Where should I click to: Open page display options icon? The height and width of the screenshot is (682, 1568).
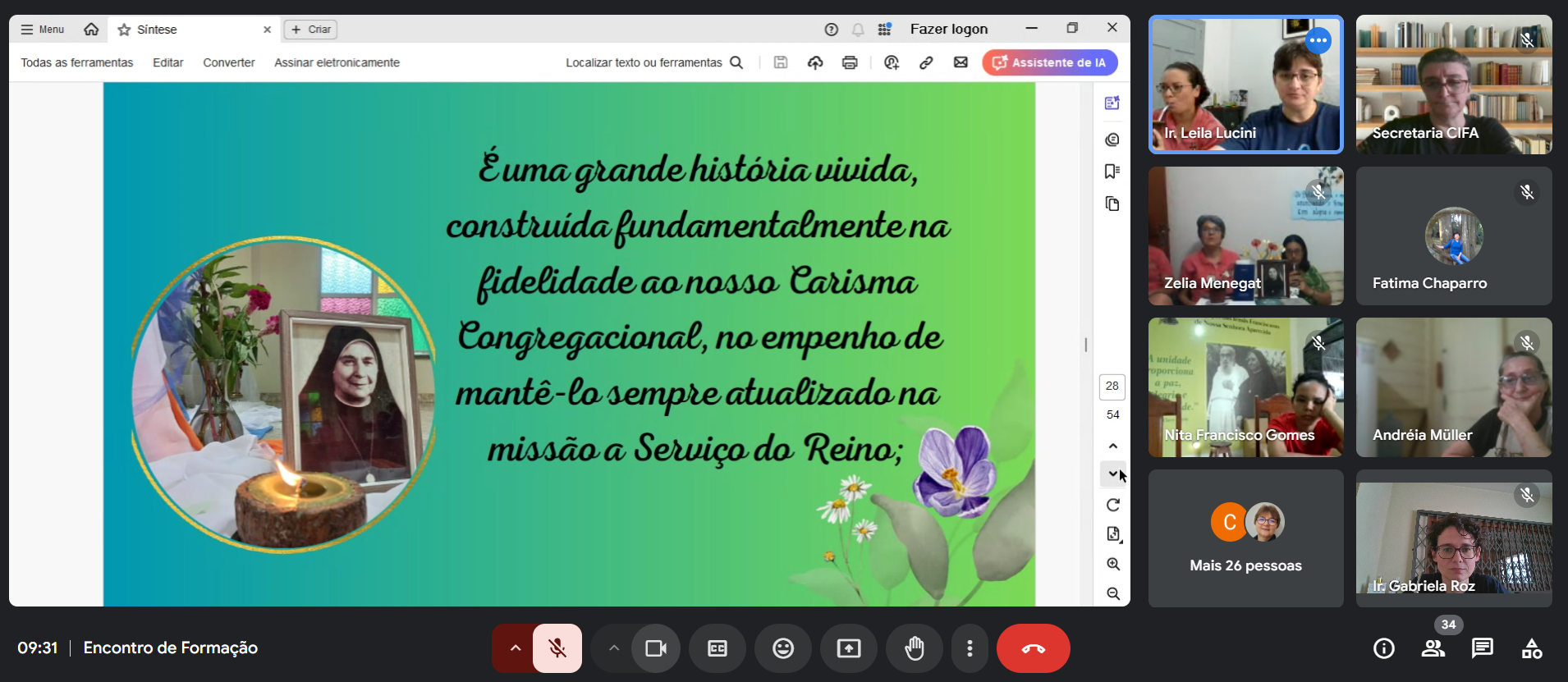[1113, 534]
